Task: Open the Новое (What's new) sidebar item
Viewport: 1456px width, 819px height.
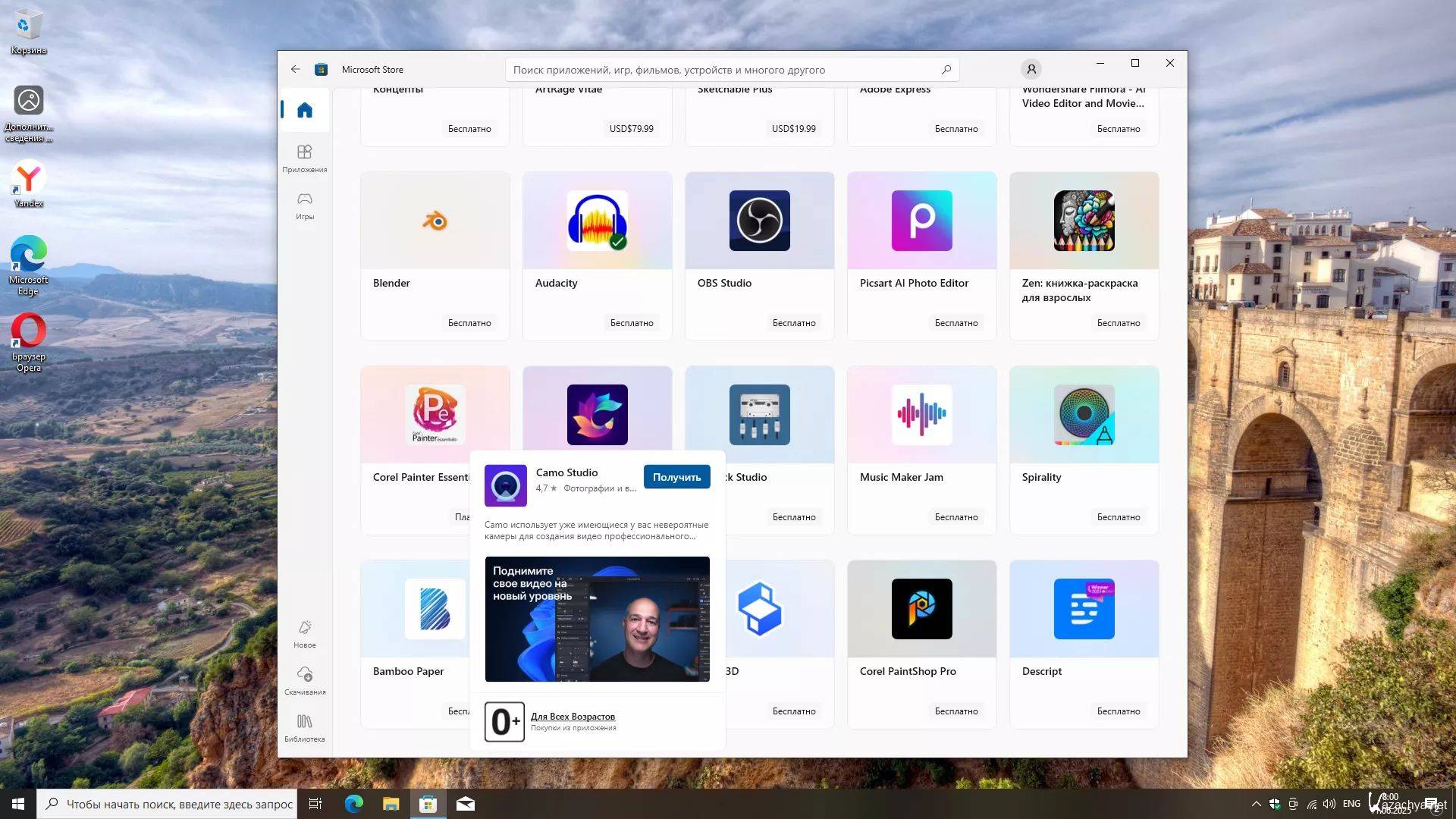Action: click(304, 633)
